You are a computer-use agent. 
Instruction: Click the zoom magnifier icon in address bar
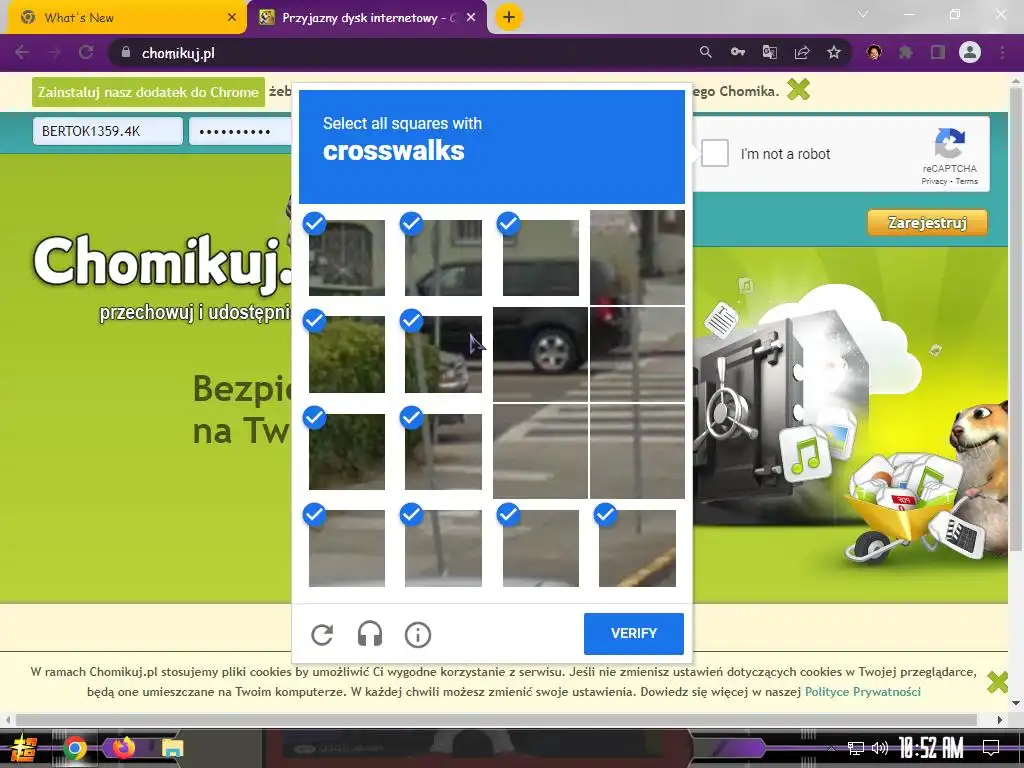point(705,52)
